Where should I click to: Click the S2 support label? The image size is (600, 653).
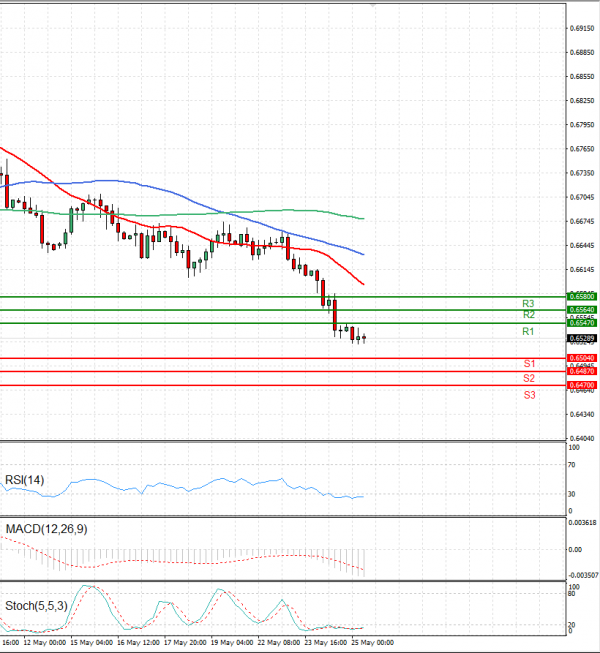528,379
